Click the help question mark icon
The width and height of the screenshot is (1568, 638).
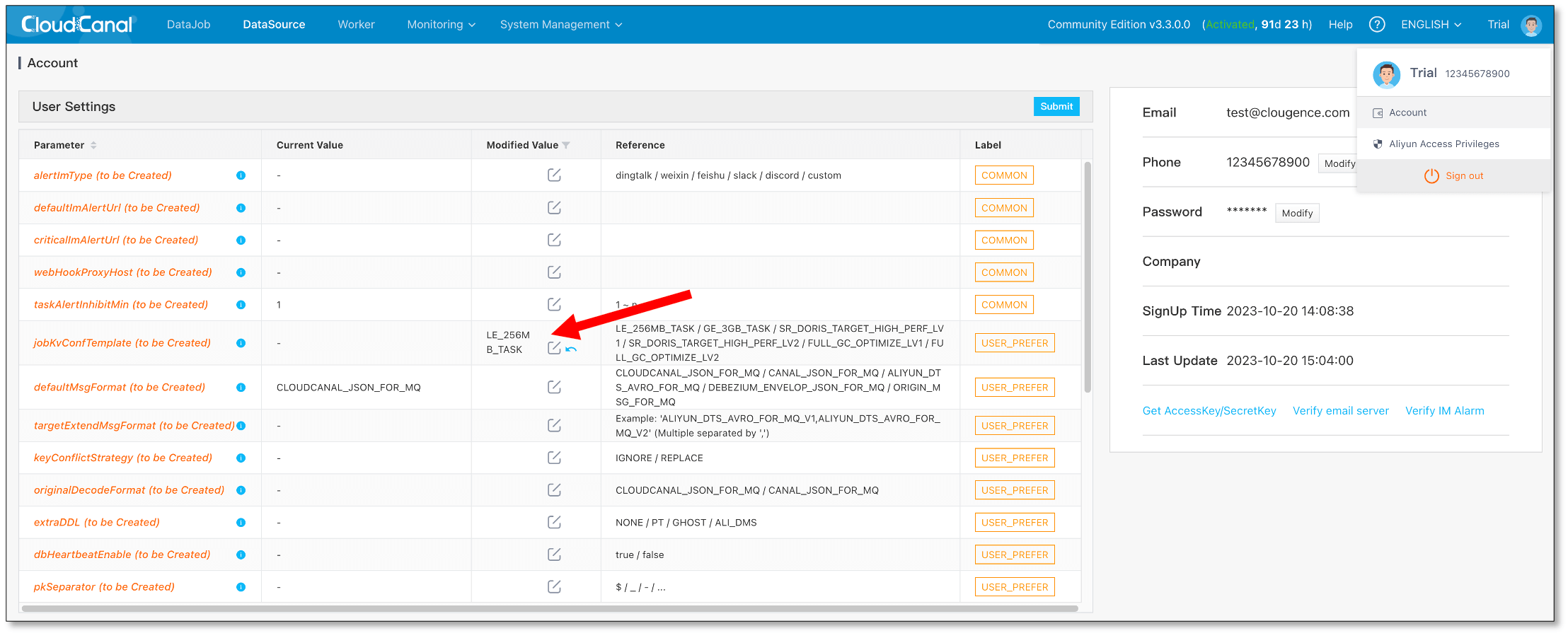coord(1378,24)
